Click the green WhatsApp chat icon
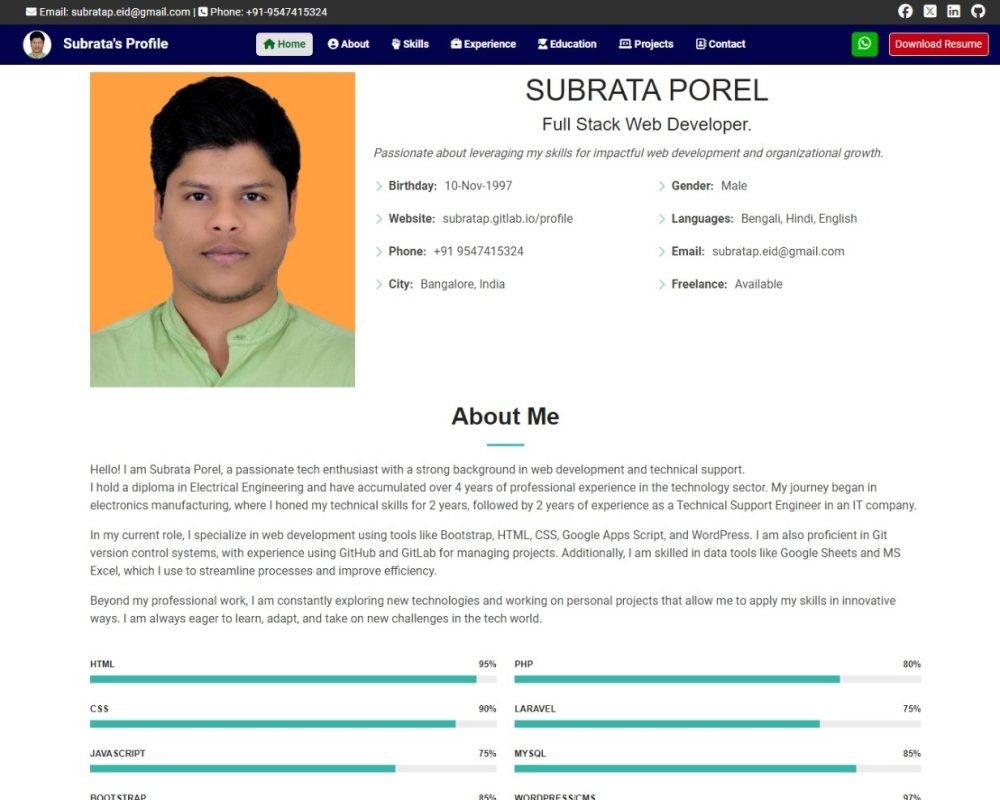Viewport: 1000px width, 800px height. click(864, 44)
